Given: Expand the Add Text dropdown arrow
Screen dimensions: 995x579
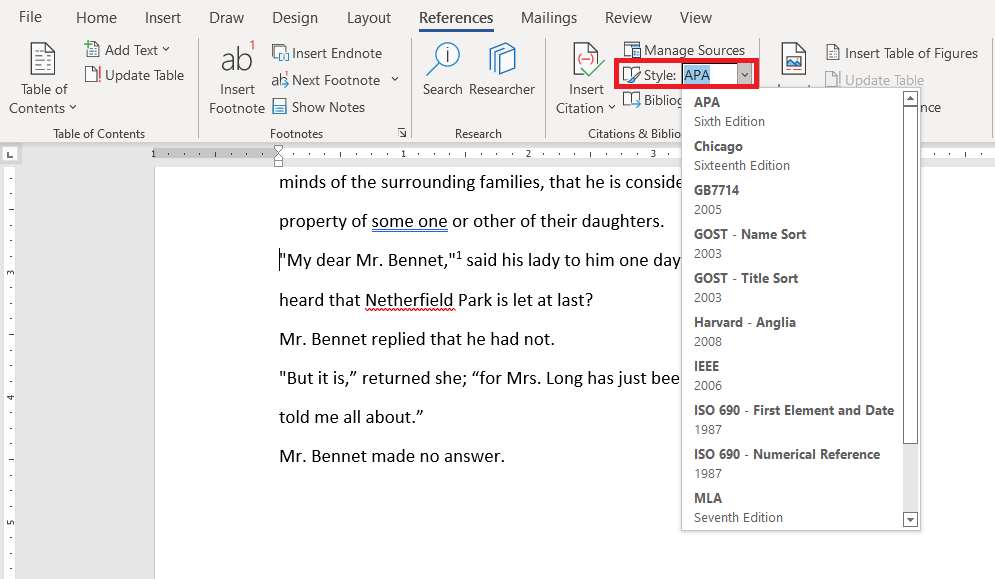Looking at the screenshot, I should point(166,49).
